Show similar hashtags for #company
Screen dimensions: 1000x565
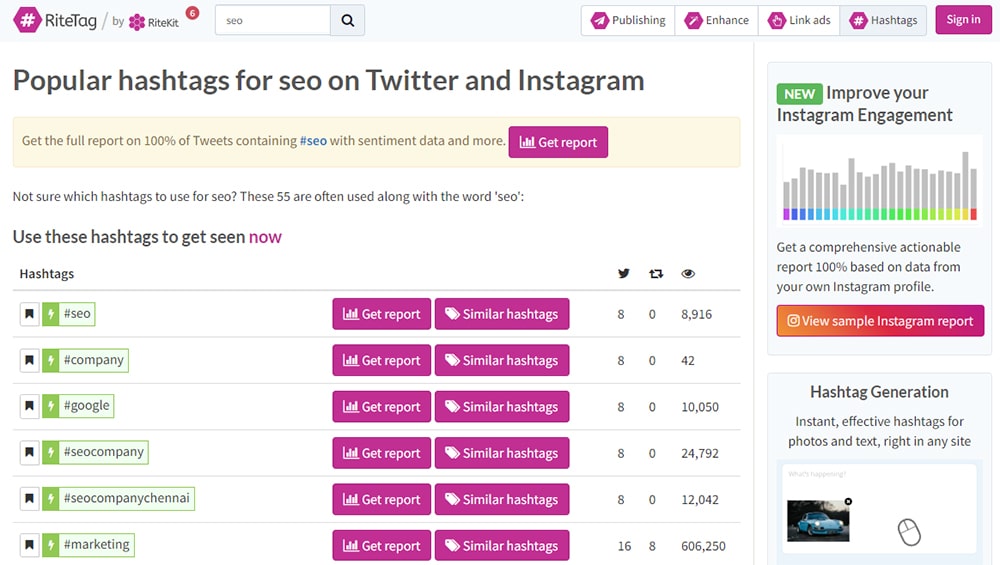[x=502, y=360]
